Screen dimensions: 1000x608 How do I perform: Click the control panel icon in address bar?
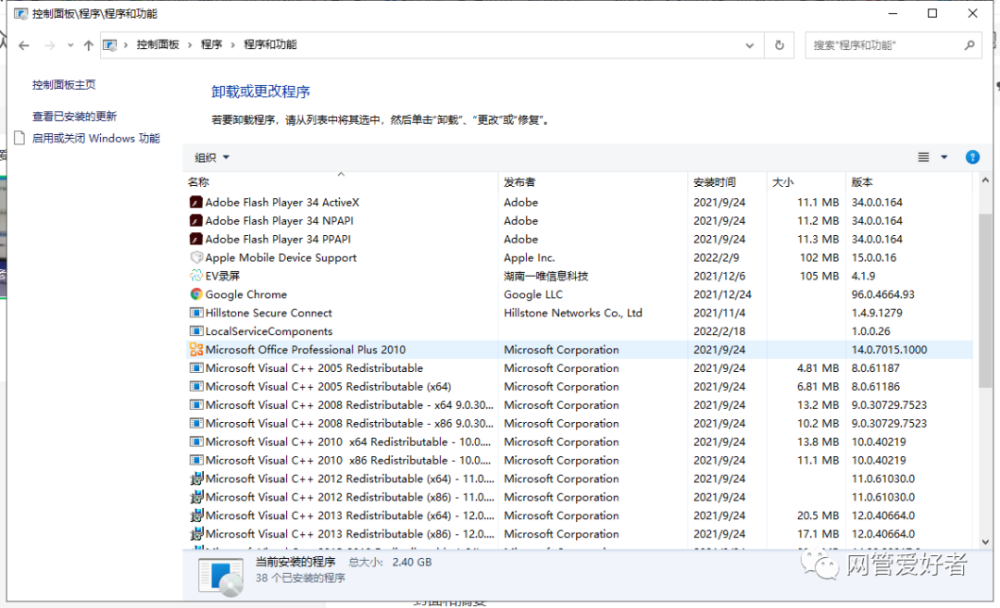[110, 45]
